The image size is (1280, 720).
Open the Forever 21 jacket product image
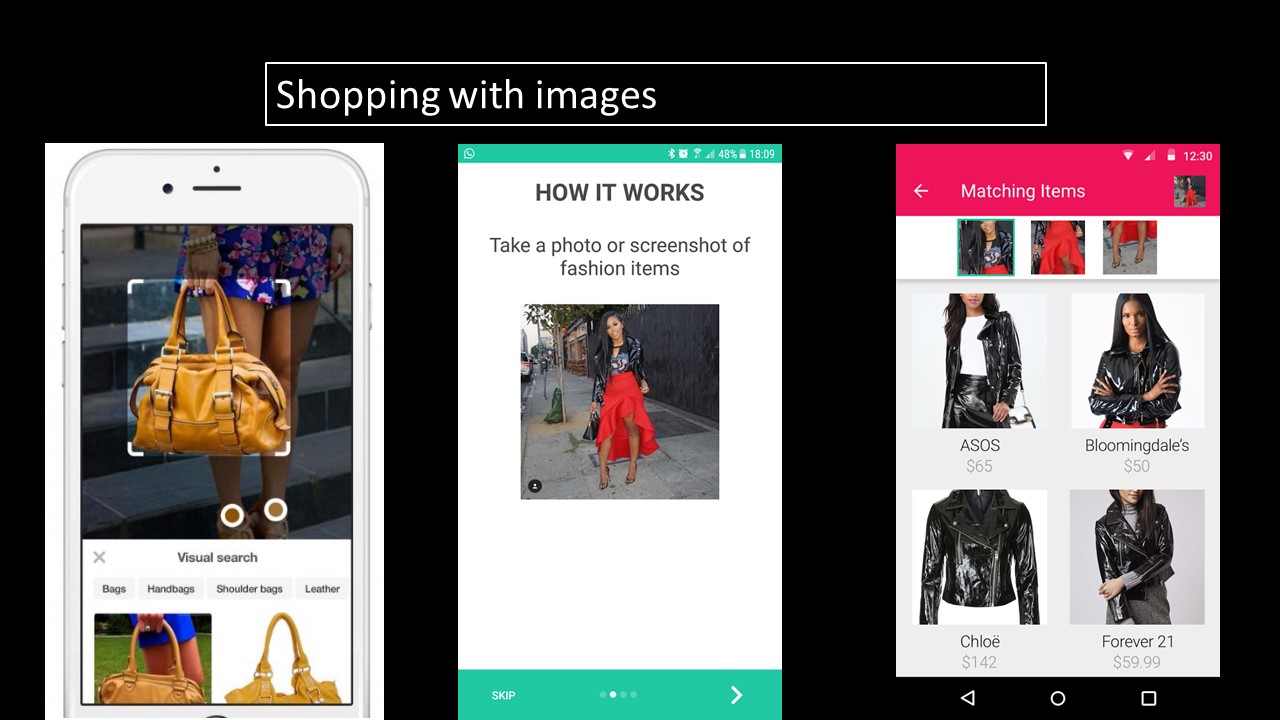1137,557
